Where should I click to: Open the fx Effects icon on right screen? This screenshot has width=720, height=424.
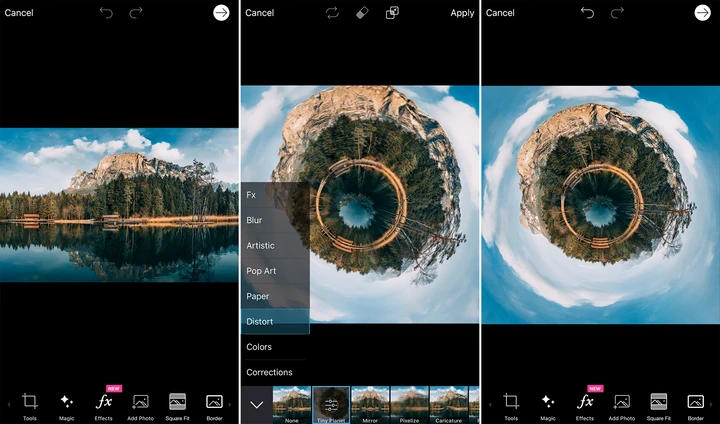[585, 401]
